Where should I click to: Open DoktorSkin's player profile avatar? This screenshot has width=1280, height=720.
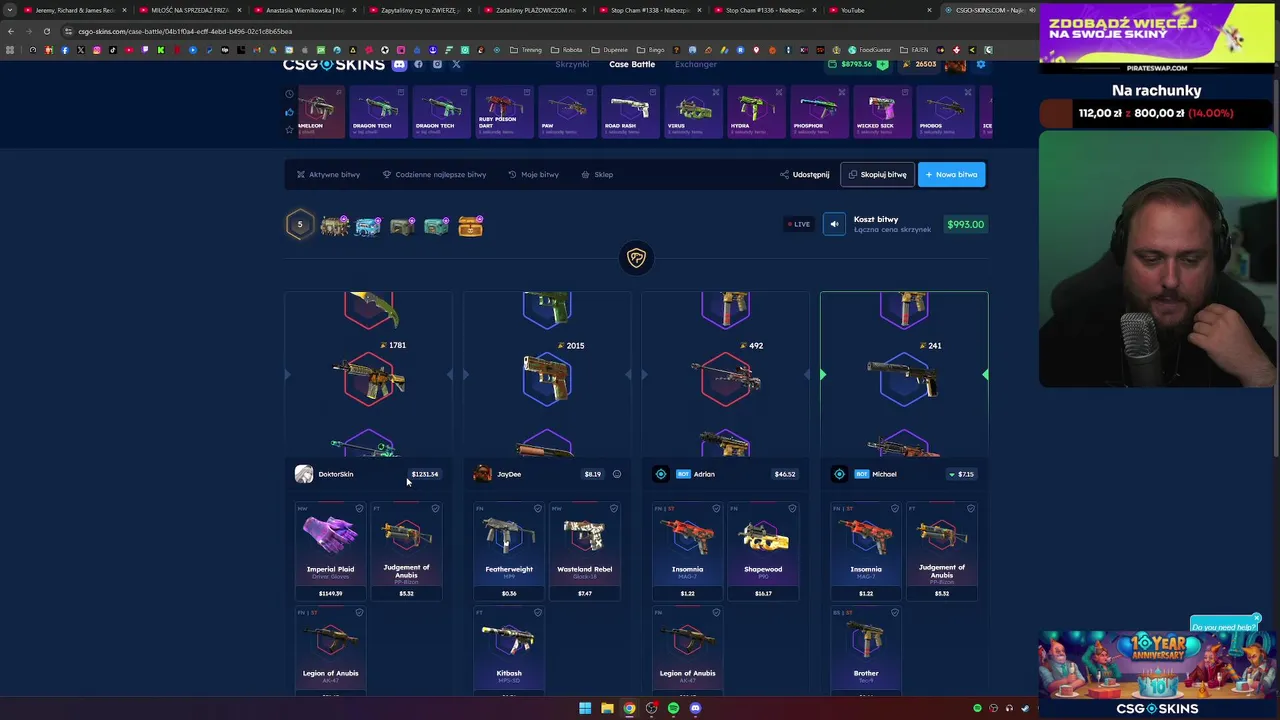304,474
